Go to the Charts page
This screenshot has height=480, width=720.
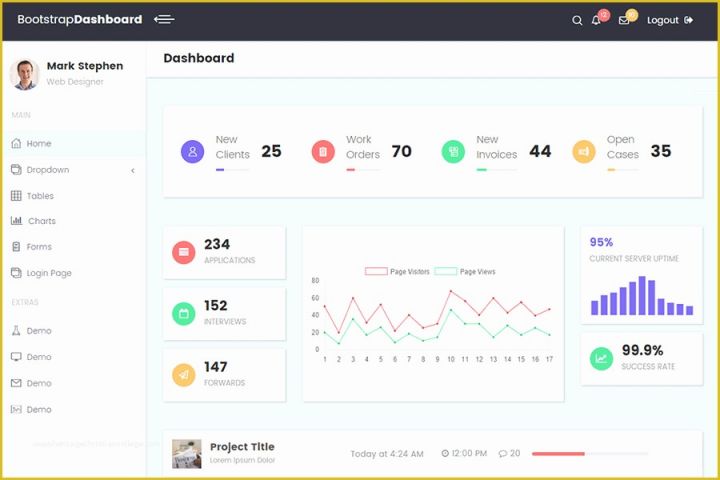[41, 221]
